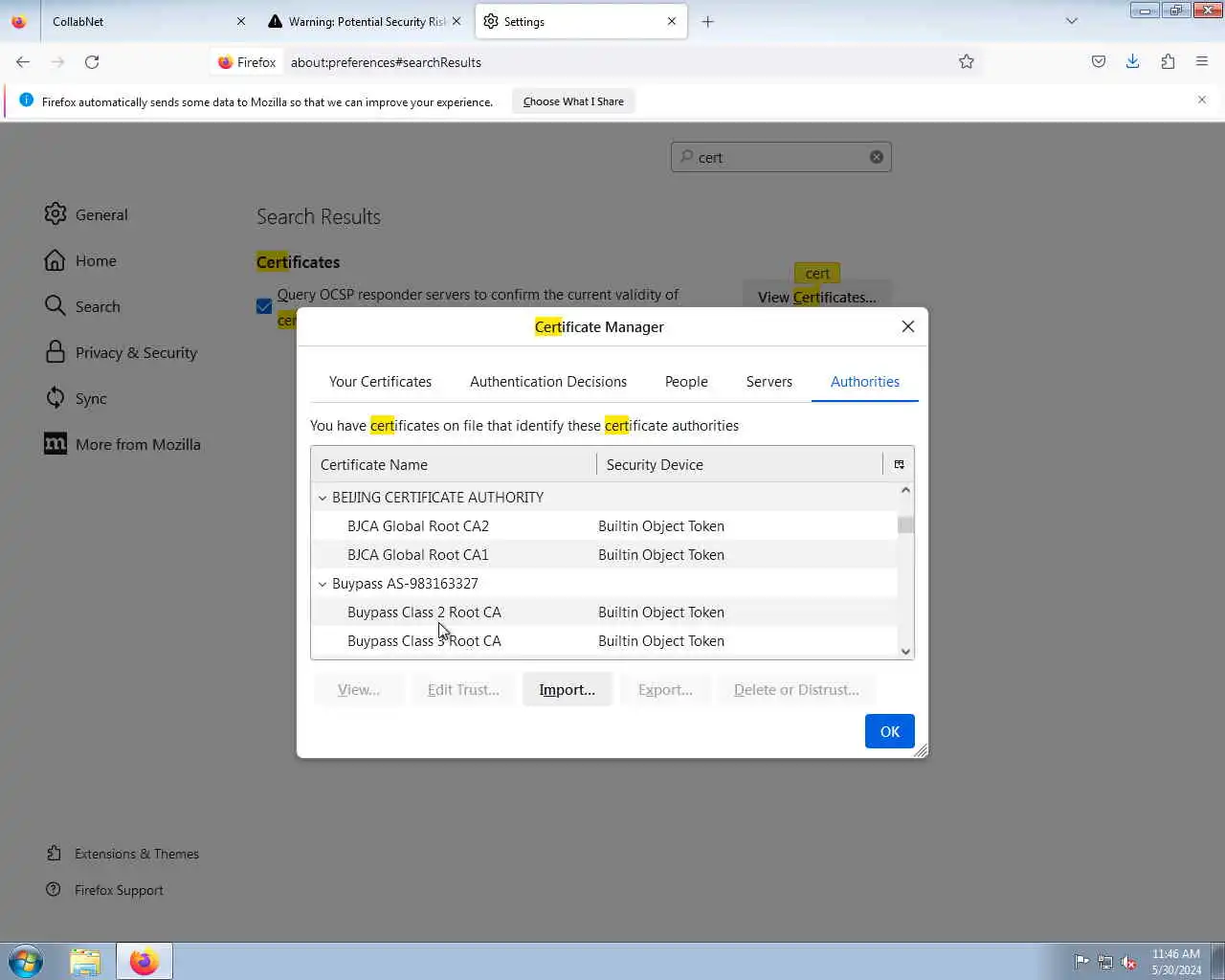1225x980 pixels.
Task: Click the Firefox taskbar icon
Action: click(x=145, y=961)
